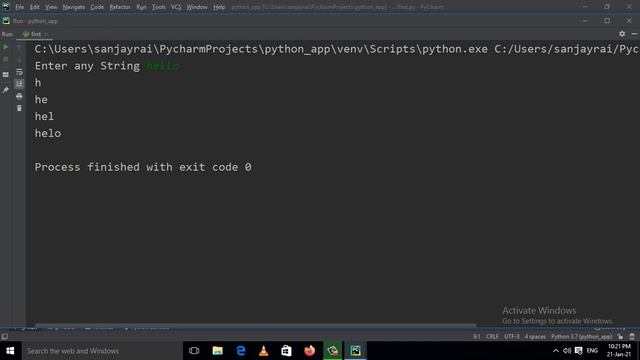Show hidden system tray icons
This screenshot has width=640, height=360.
click(x=556, y=351)
